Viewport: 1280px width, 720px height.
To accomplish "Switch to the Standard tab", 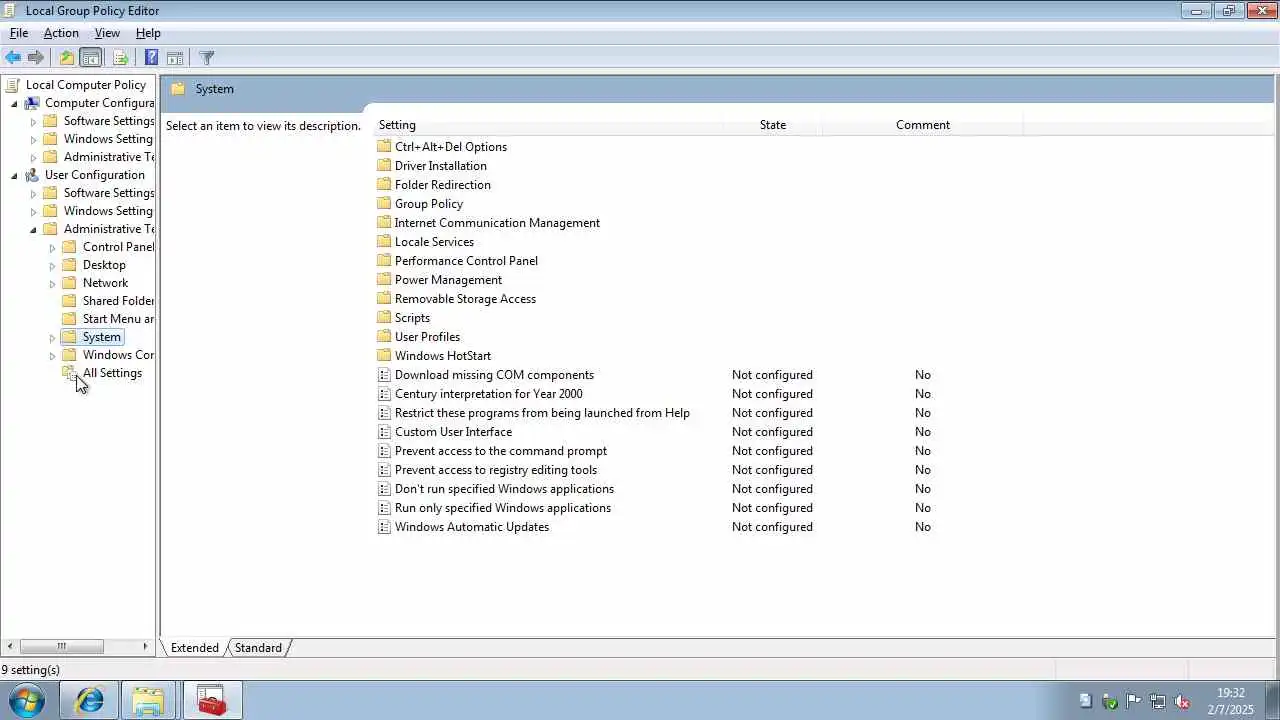I will click(x=258, y=648).
